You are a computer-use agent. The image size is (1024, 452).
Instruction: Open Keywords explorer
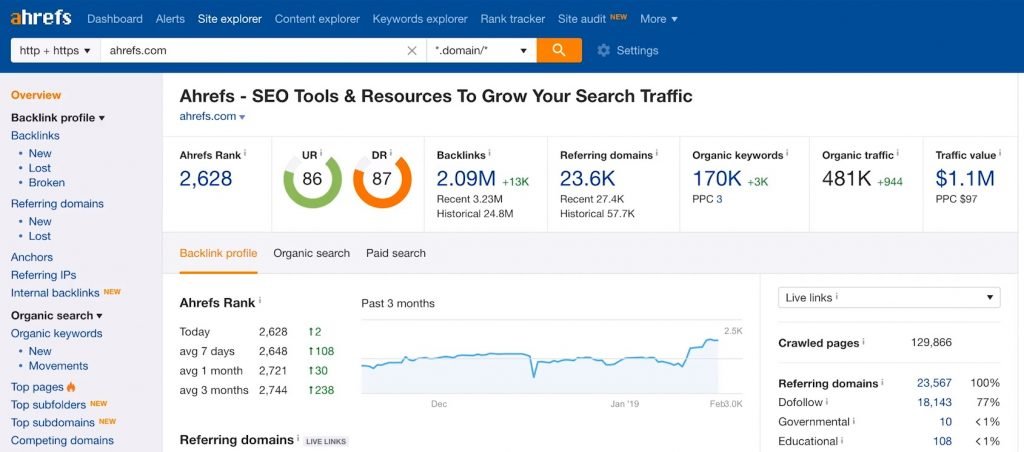pyautogui.click(x=420, y=19)
